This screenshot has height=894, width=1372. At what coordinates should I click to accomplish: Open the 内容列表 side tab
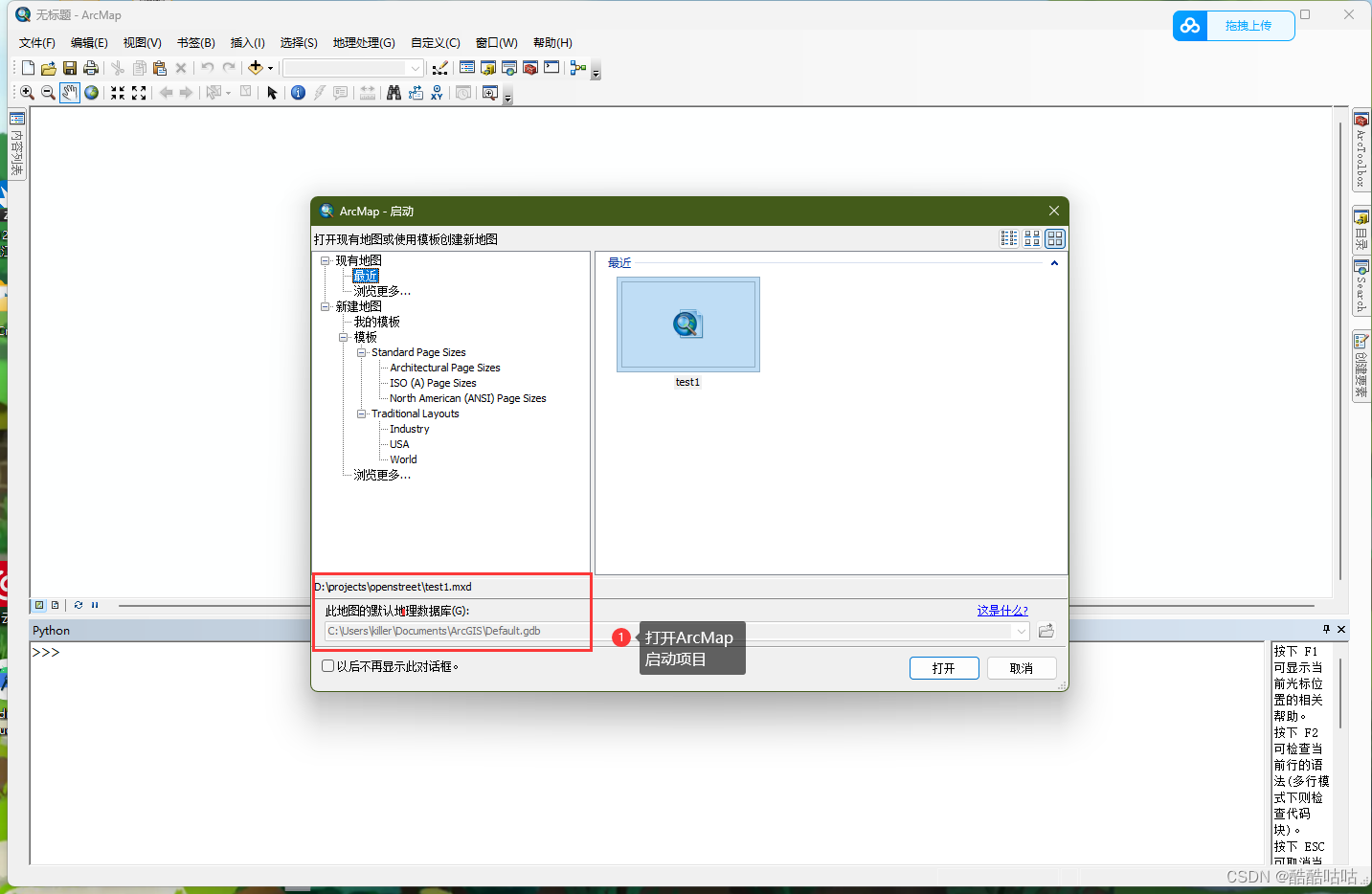click(16, 145)
